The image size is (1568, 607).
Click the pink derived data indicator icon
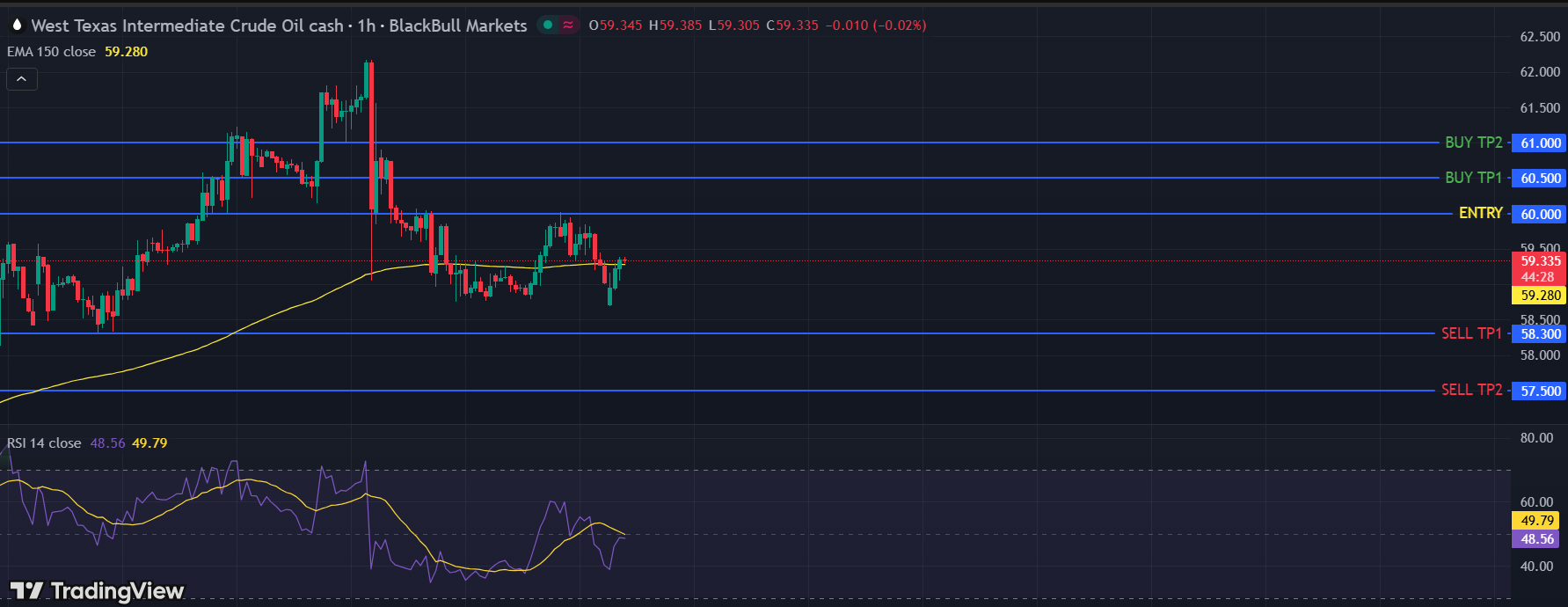(x=568, y=26)
